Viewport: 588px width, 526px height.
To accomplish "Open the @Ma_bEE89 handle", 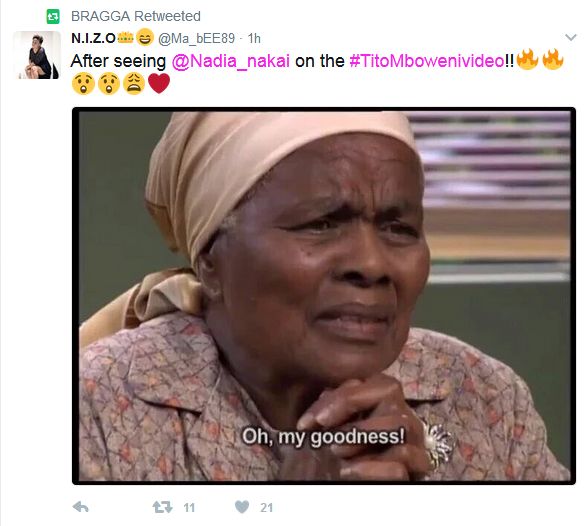I will coord(196,38).
